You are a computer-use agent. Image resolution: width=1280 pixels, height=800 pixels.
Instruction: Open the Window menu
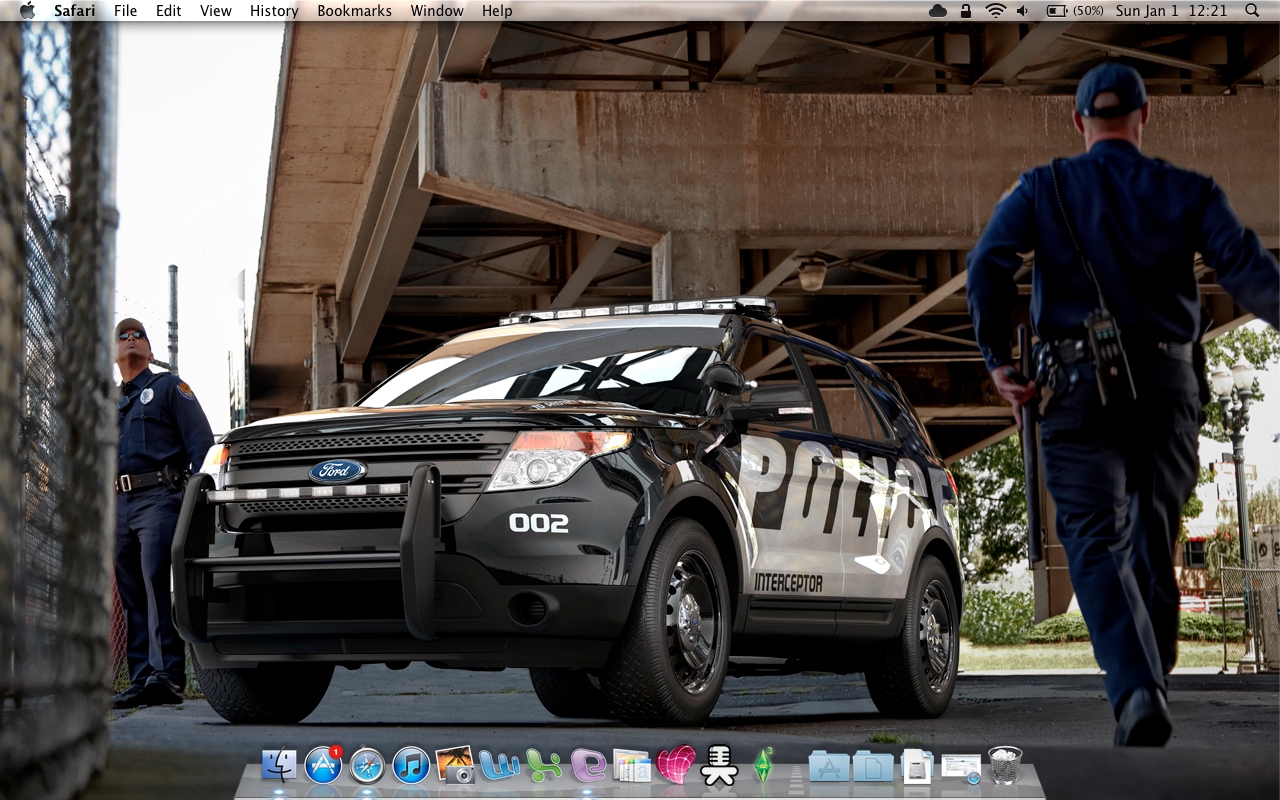437,11
